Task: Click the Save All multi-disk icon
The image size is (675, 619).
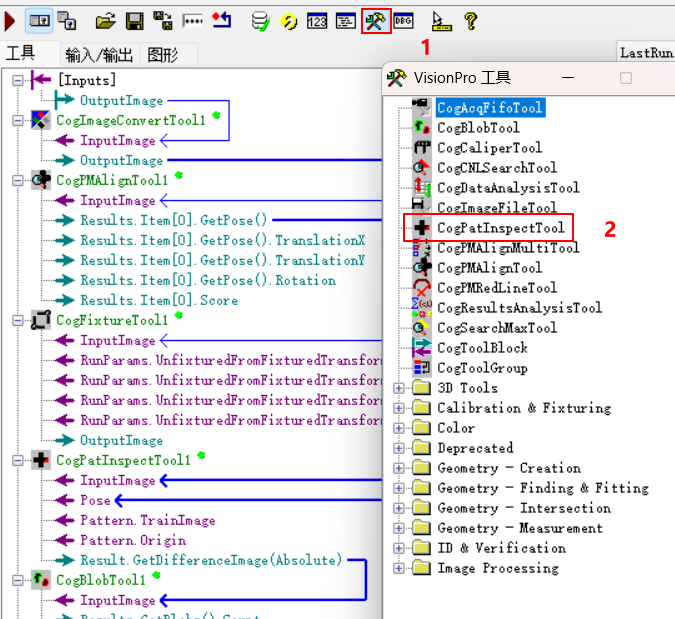Action: click(x=163, y=21)
